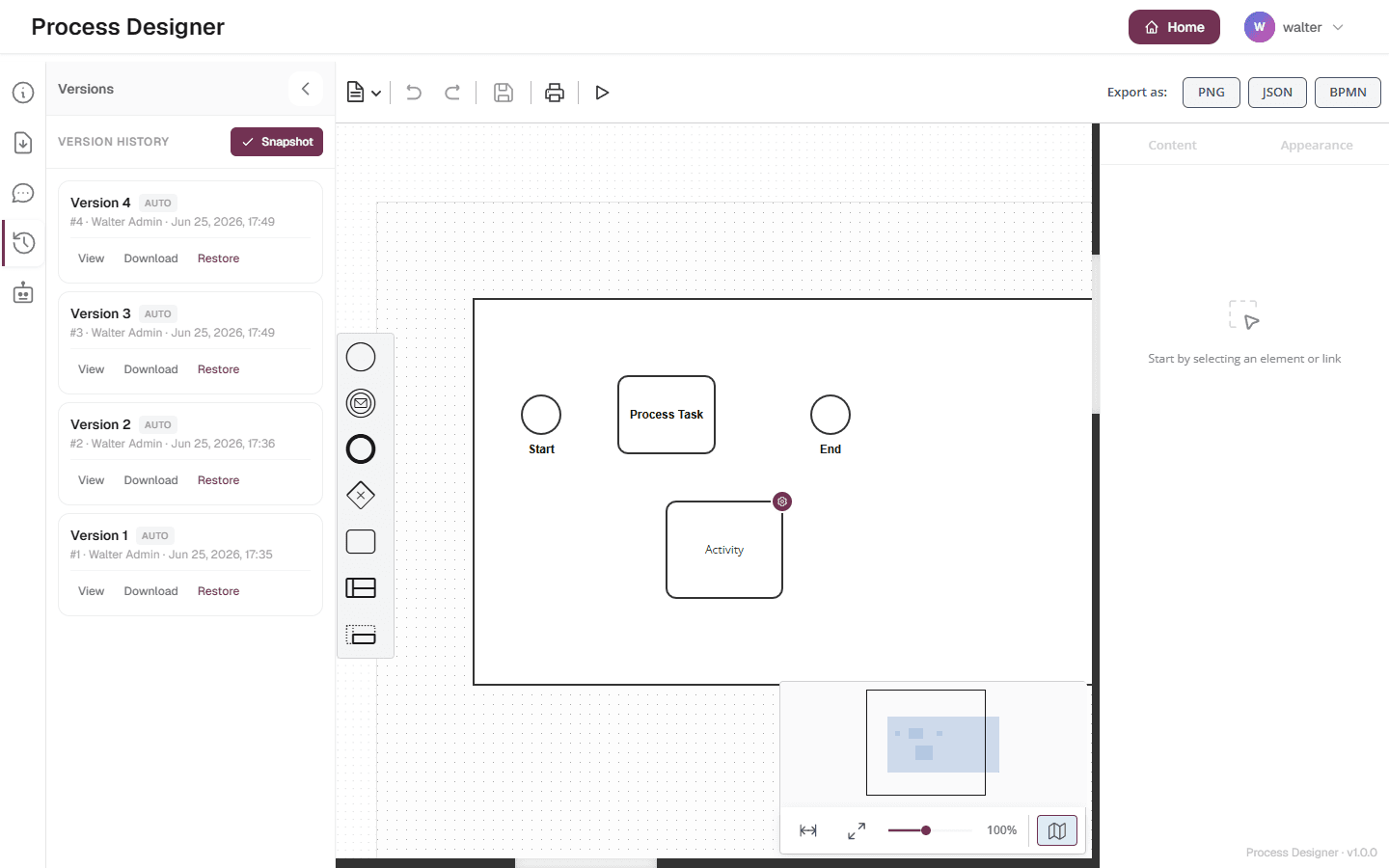Select the message event envelope tool
Image resolution: width=1389 pixels, height=868 pixels.
click(361, 403)
